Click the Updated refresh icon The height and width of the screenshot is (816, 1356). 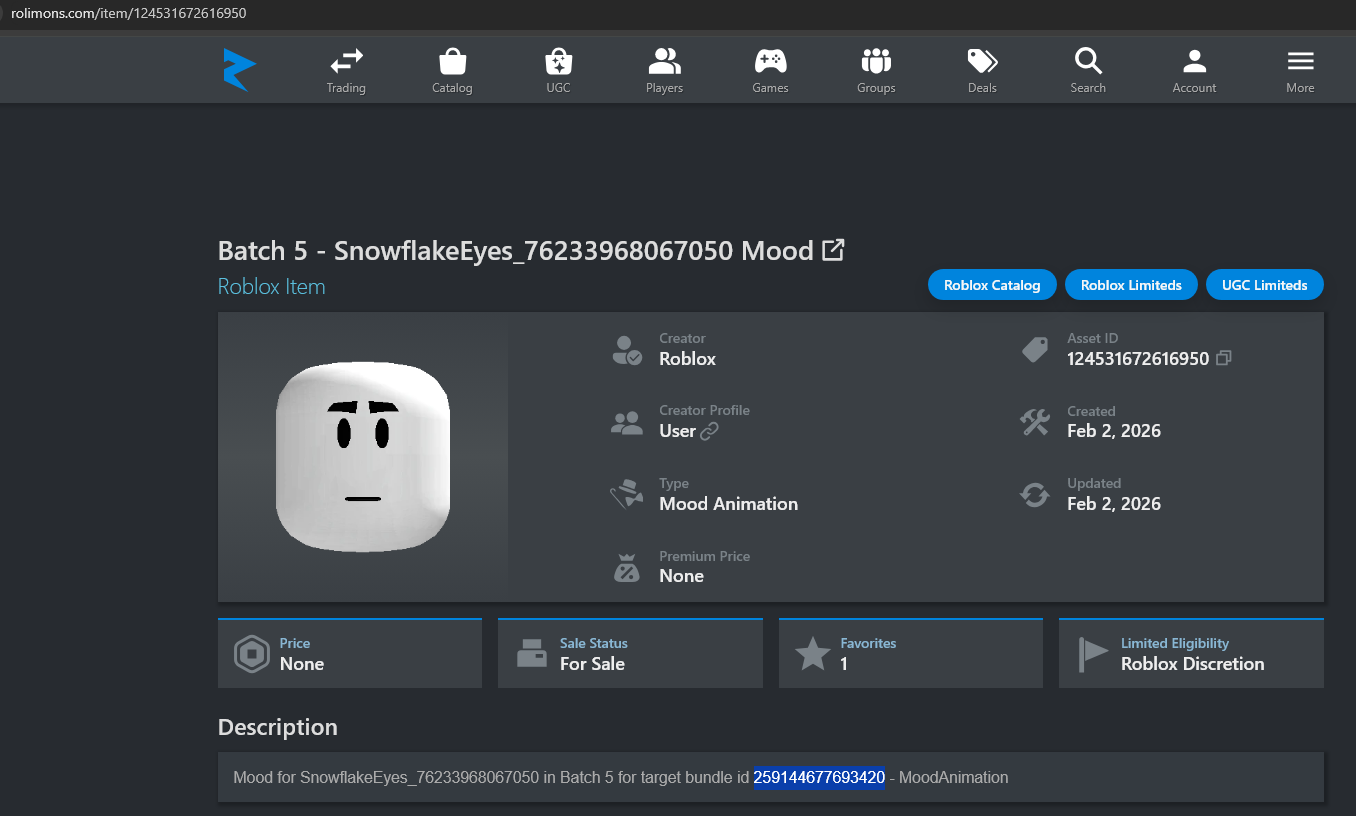click(x=1034, y=494)
